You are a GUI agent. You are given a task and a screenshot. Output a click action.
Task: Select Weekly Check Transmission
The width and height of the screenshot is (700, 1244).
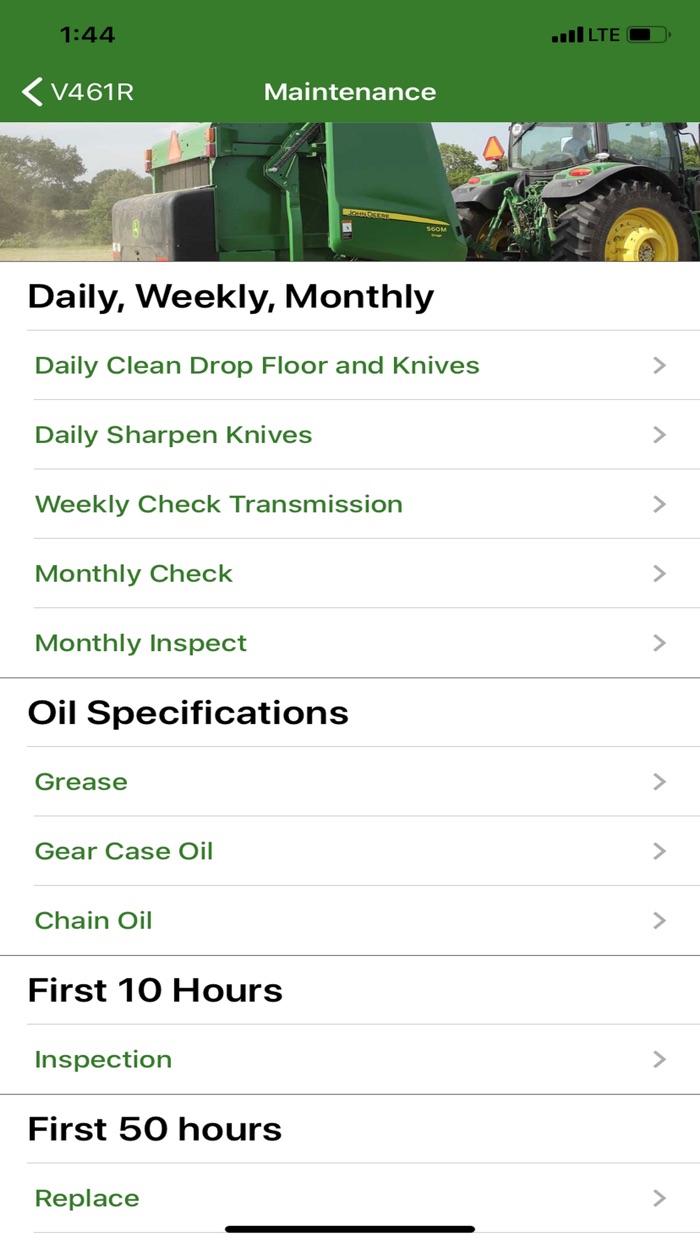tap(218, 504)
